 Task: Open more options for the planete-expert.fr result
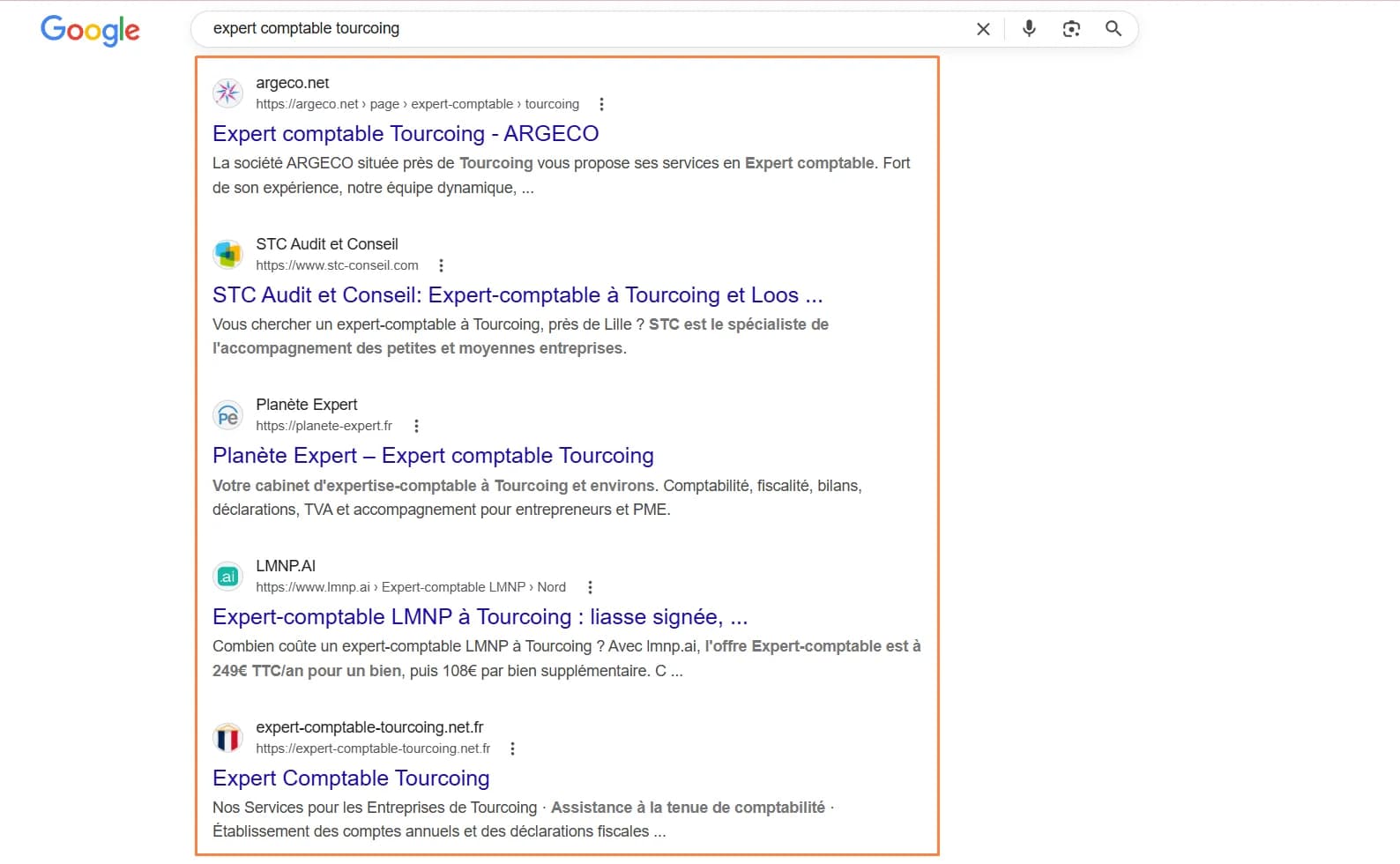pos(416,426)
